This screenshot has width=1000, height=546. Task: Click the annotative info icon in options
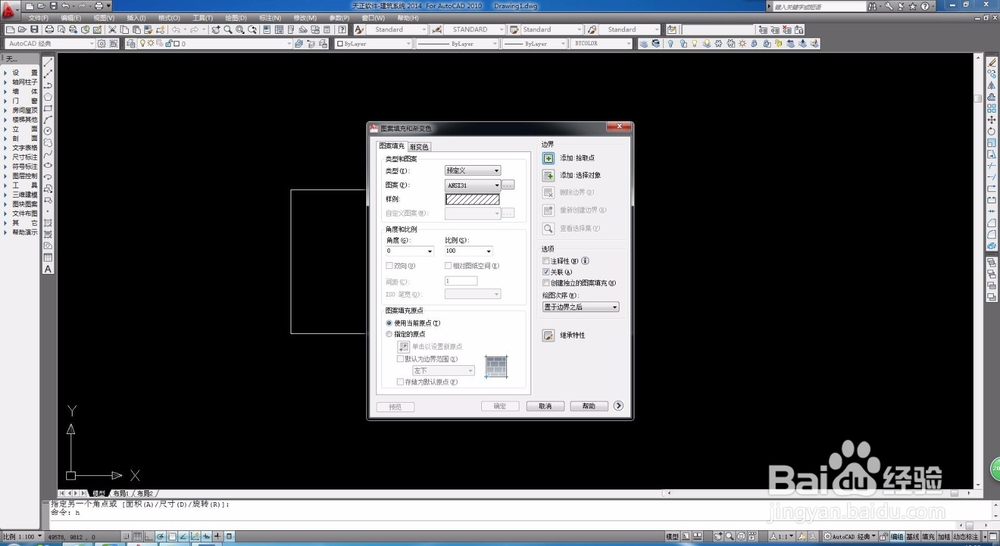coord(585,260)
